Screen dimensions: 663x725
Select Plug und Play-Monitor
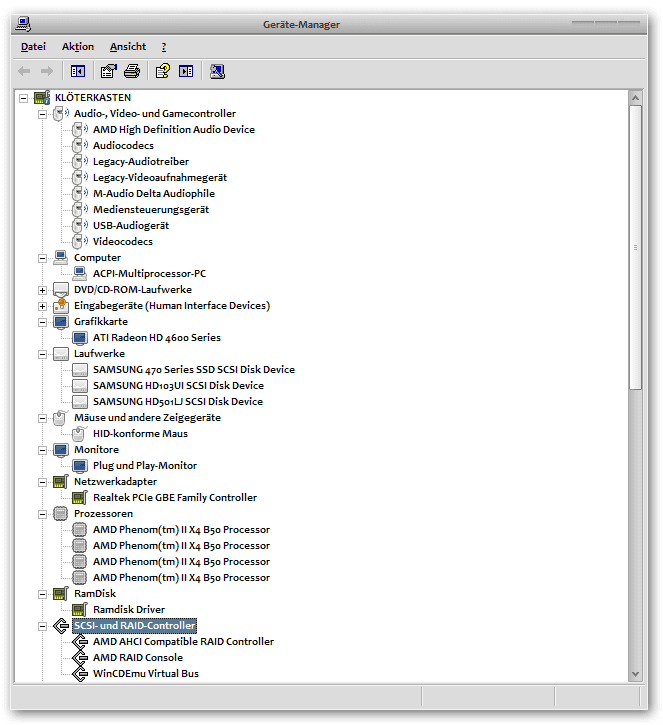(145, 466)
